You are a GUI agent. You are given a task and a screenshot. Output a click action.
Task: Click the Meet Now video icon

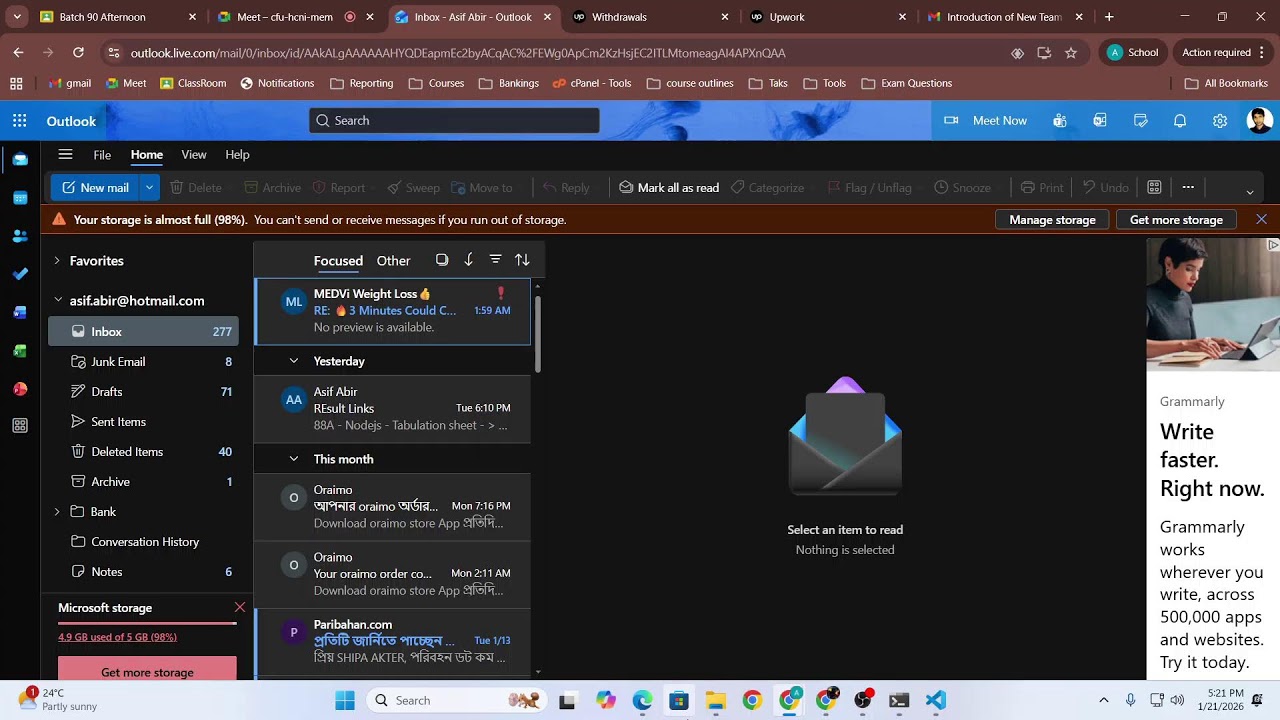(951, 121)
